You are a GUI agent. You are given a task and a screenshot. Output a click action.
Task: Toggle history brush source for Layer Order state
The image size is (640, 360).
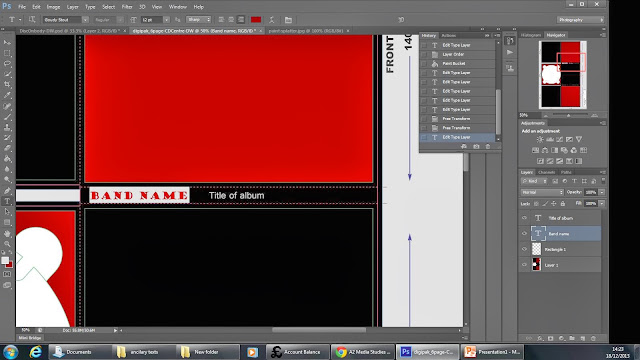coord(424,54)
